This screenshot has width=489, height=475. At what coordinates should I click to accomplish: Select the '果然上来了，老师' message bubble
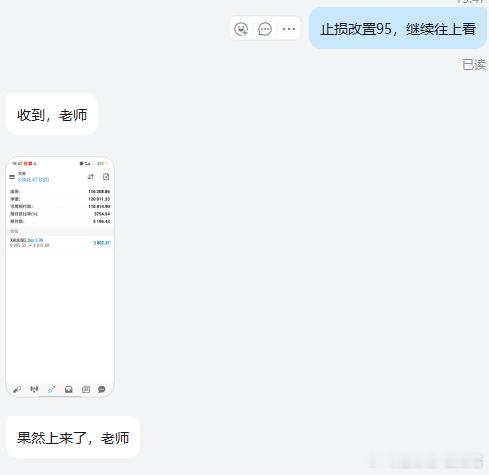(73, 437)
